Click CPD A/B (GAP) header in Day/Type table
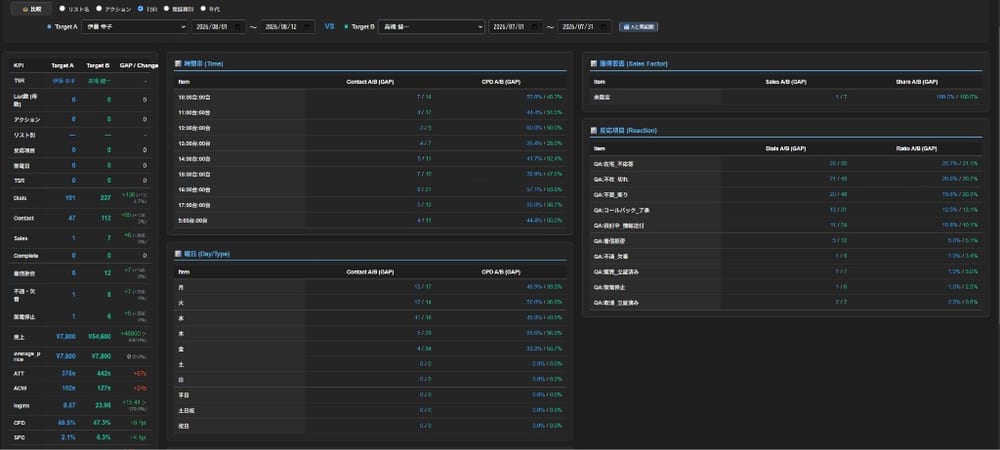 pos(501,272)
